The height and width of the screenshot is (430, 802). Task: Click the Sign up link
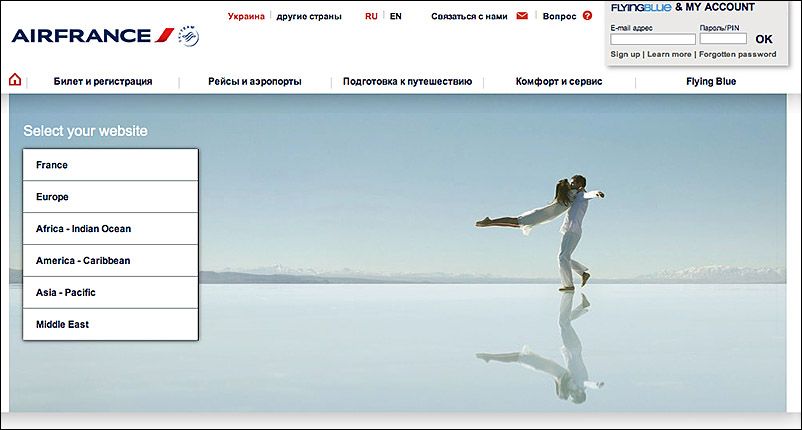coord(625,54)
